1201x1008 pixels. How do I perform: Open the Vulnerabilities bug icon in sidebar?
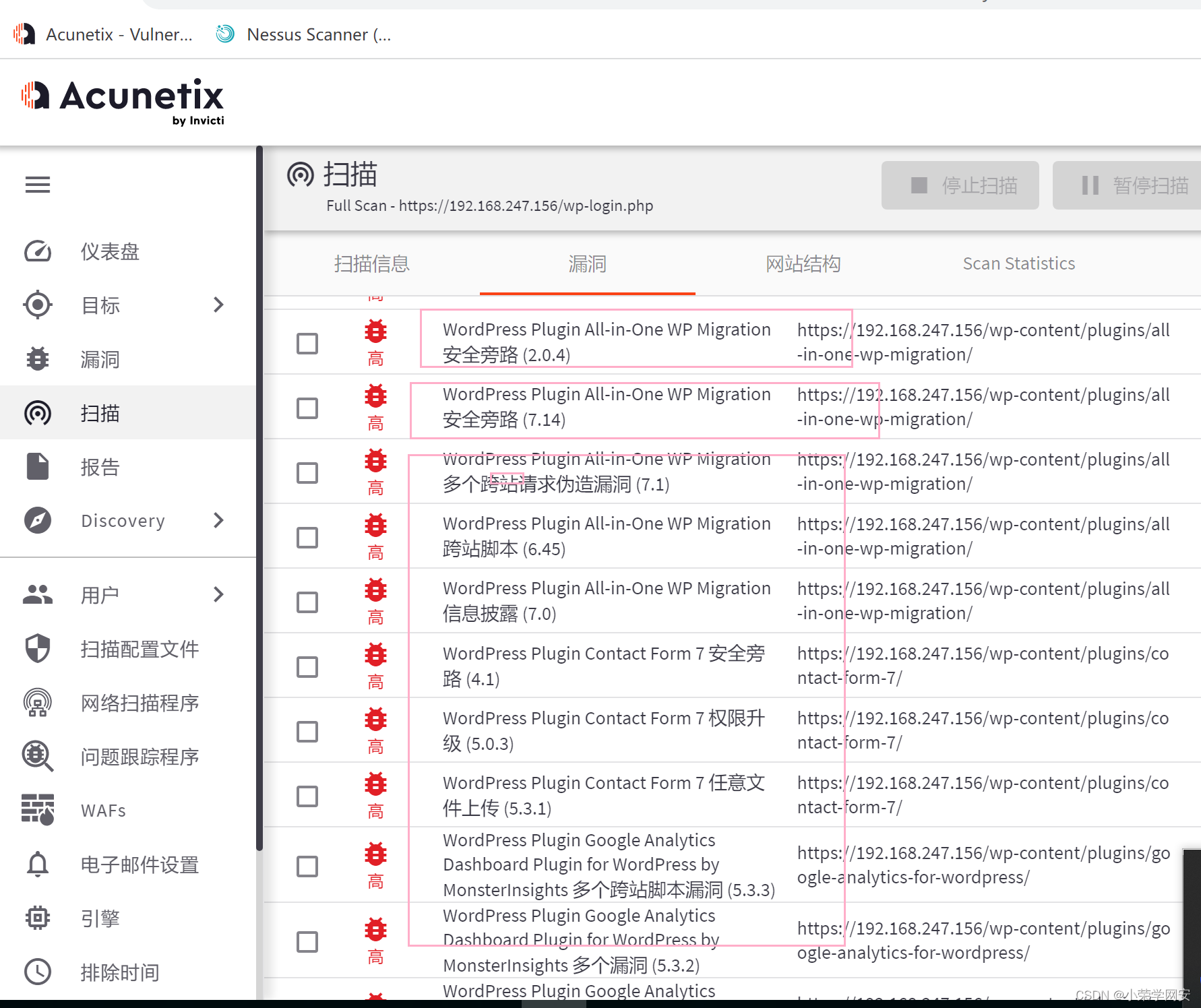pyautogui.click(x=38, y=359)
